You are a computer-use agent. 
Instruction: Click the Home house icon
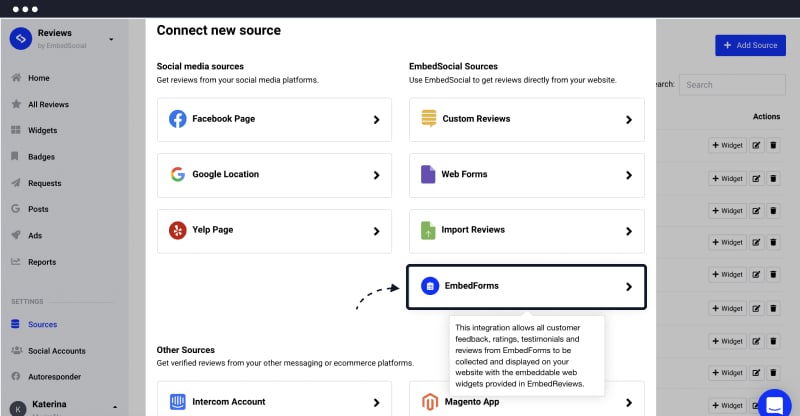[16, 78]
